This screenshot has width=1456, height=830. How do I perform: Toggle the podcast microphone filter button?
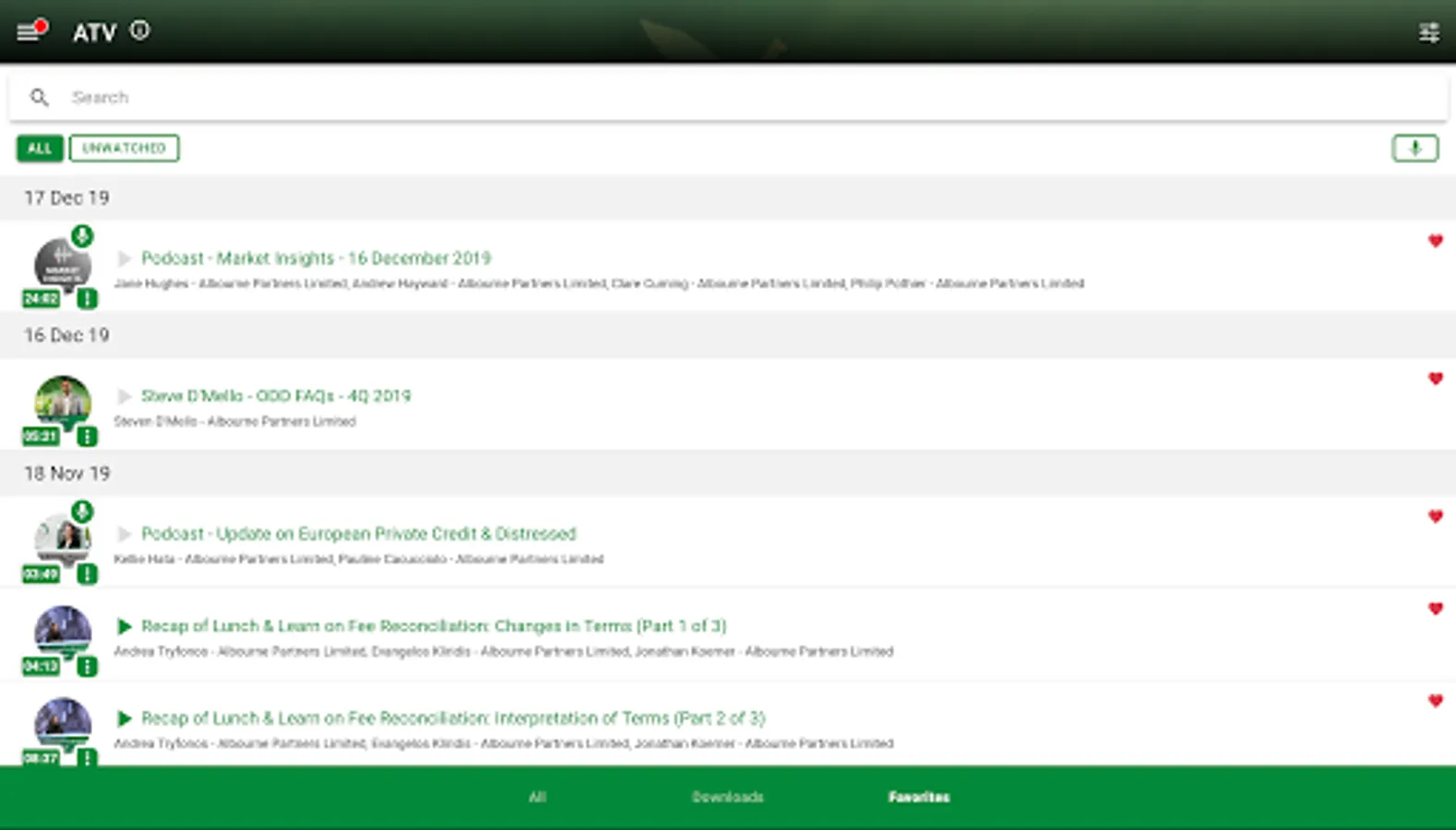click(x=1414, y=148)
